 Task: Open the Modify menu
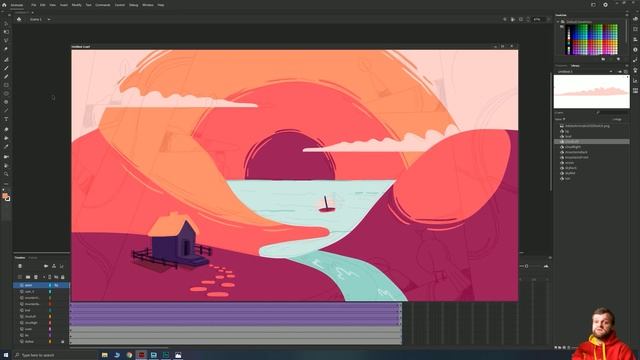click(x=76, y=5)
